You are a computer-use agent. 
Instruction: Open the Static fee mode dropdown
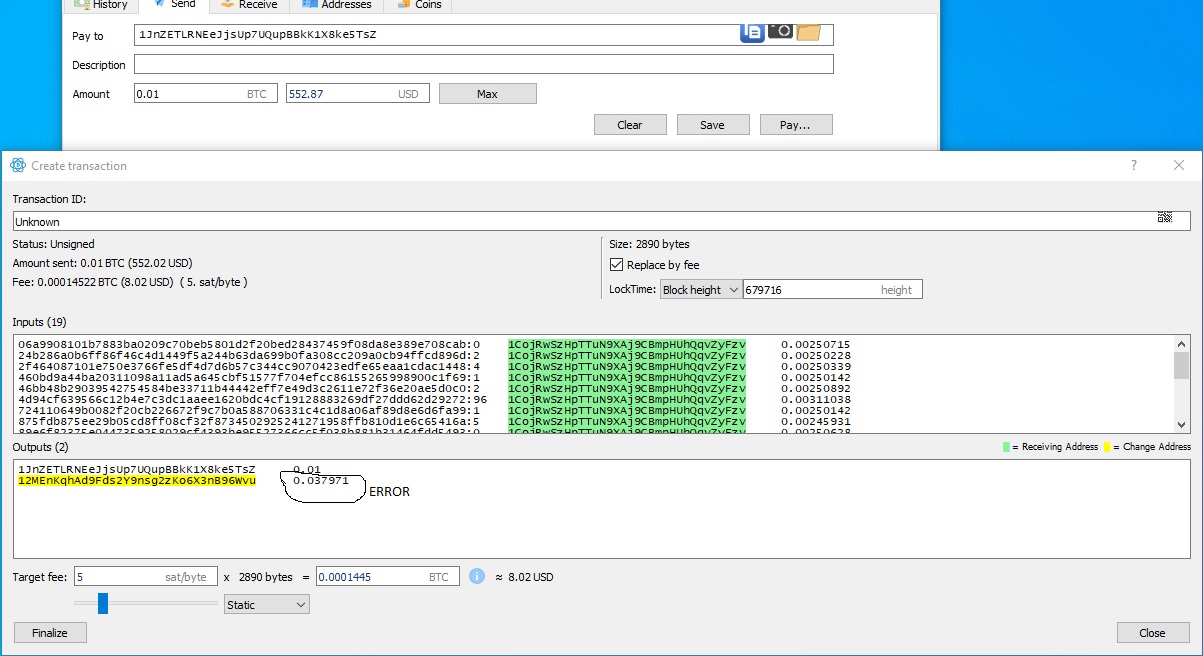(x=265, y=604)
